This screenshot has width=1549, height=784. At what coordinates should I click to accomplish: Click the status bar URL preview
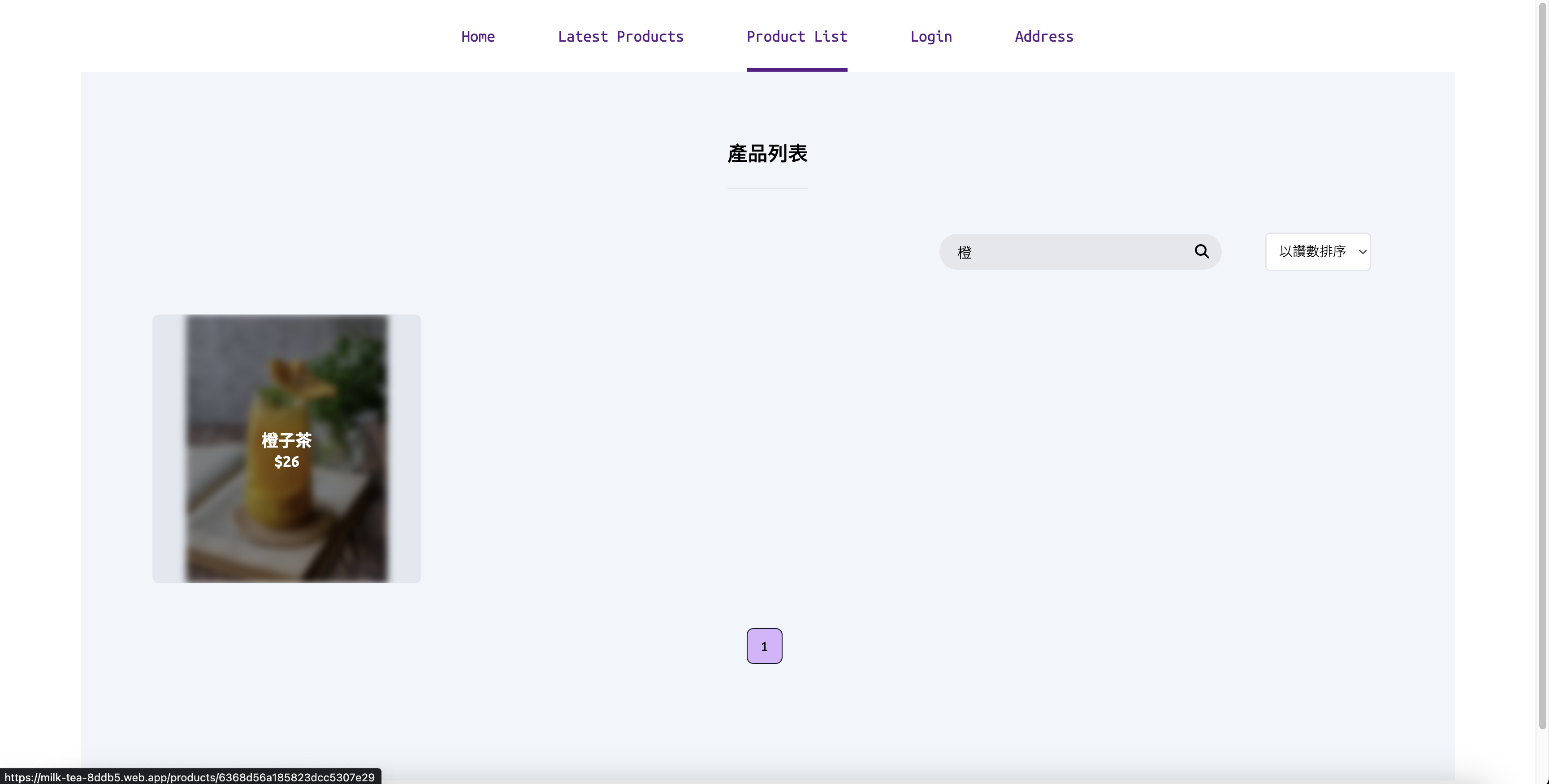[190, 777]
